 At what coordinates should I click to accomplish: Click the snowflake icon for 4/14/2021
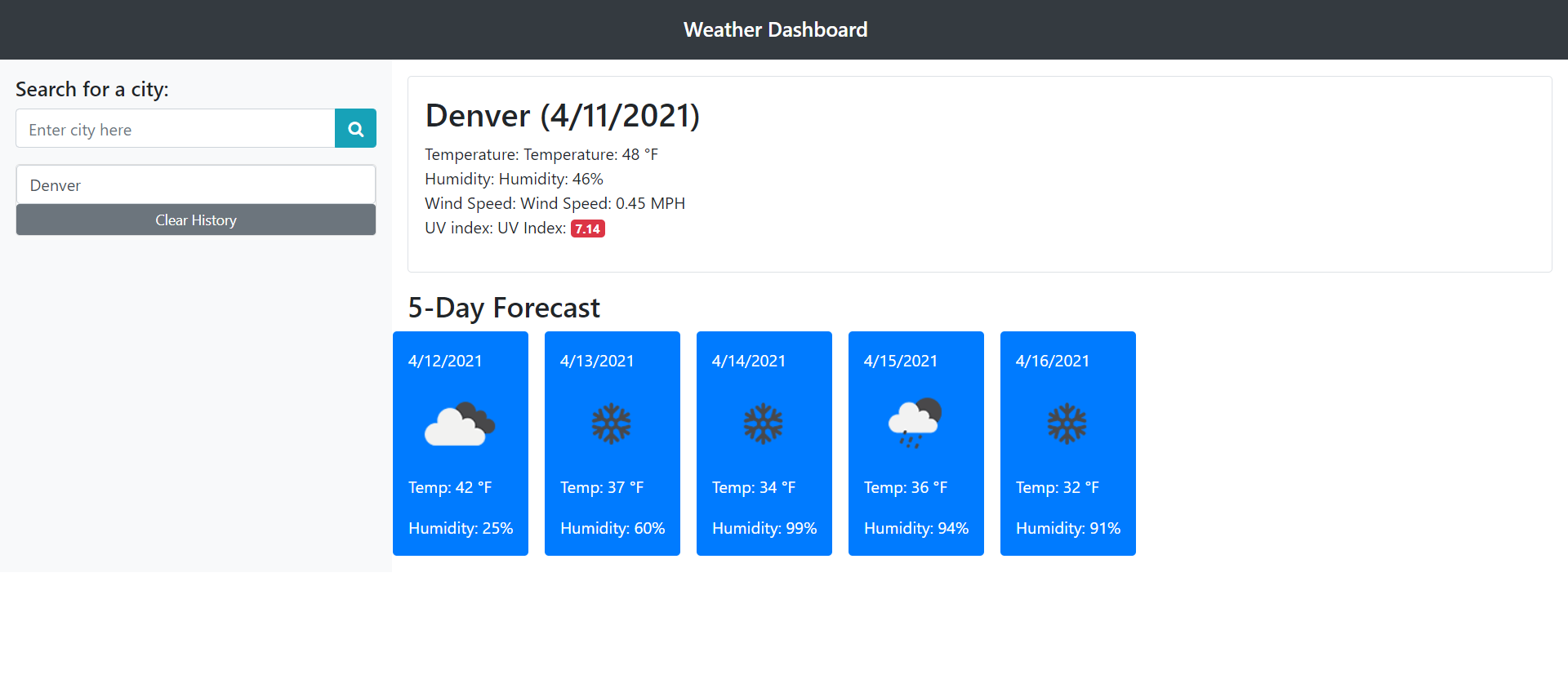(764, 424)
